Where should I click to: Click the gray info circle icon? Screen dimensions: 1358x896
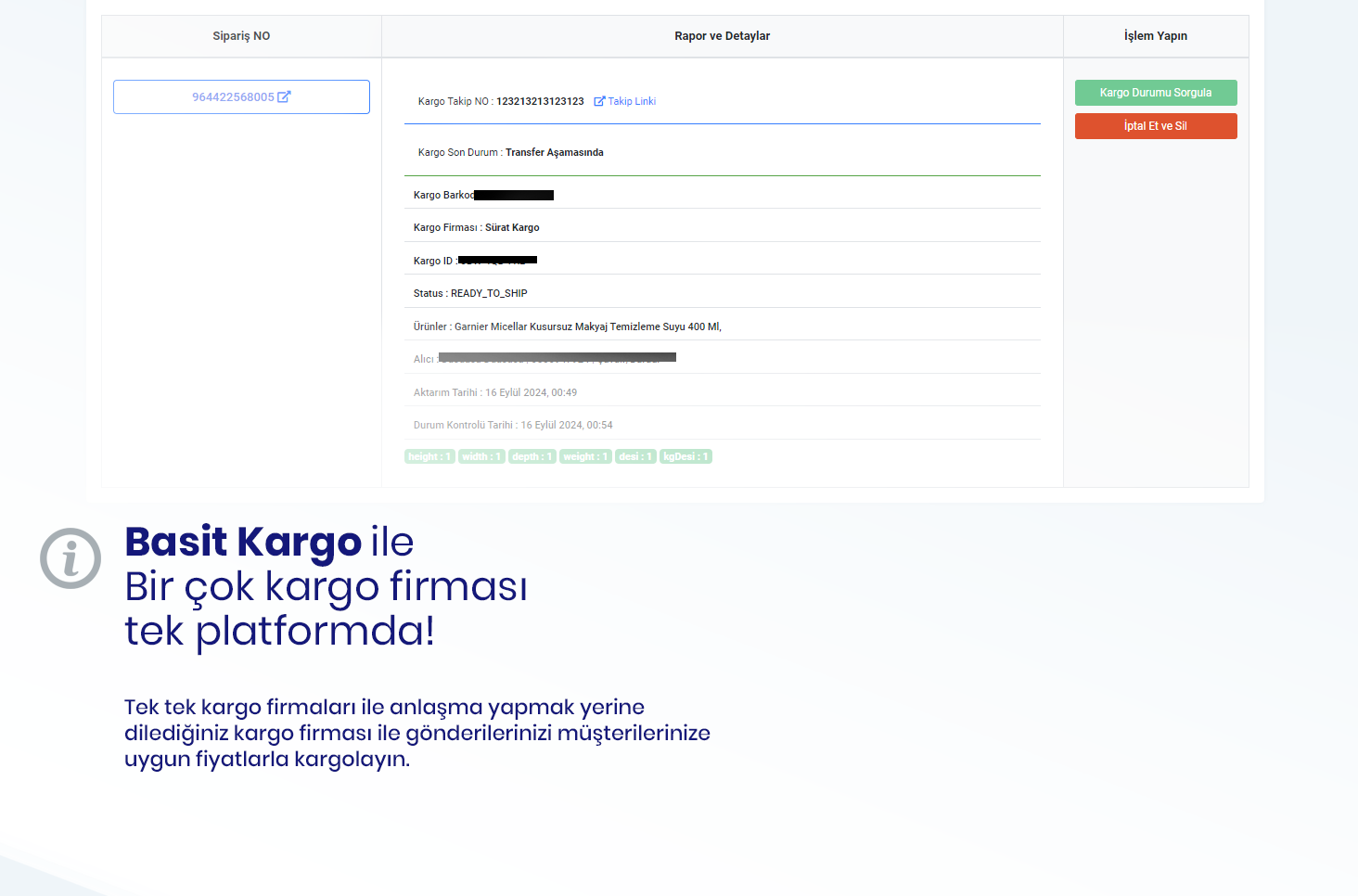tap(70, 558)
